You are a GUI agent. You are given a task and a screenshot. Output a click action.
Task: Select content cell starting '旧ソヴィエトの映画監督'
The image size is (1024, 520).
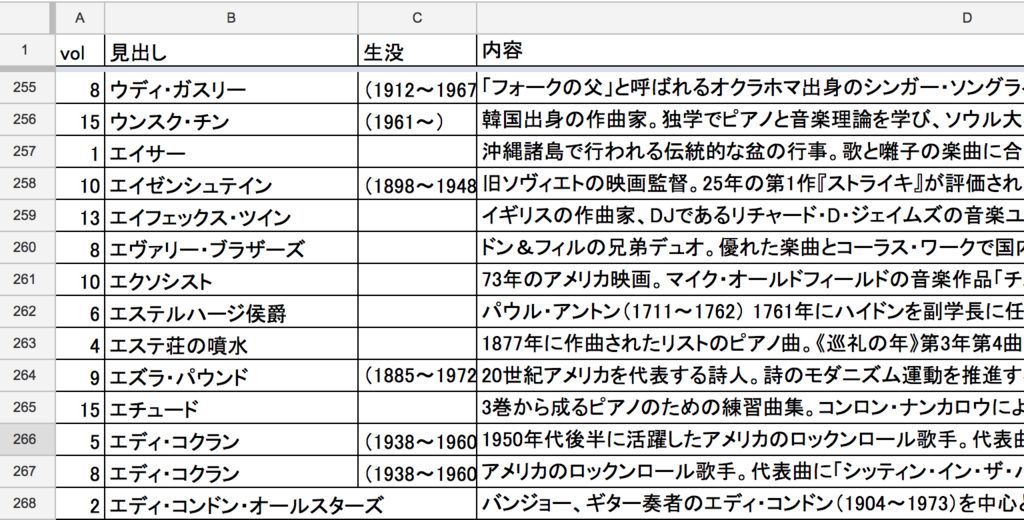coord(750,184)
